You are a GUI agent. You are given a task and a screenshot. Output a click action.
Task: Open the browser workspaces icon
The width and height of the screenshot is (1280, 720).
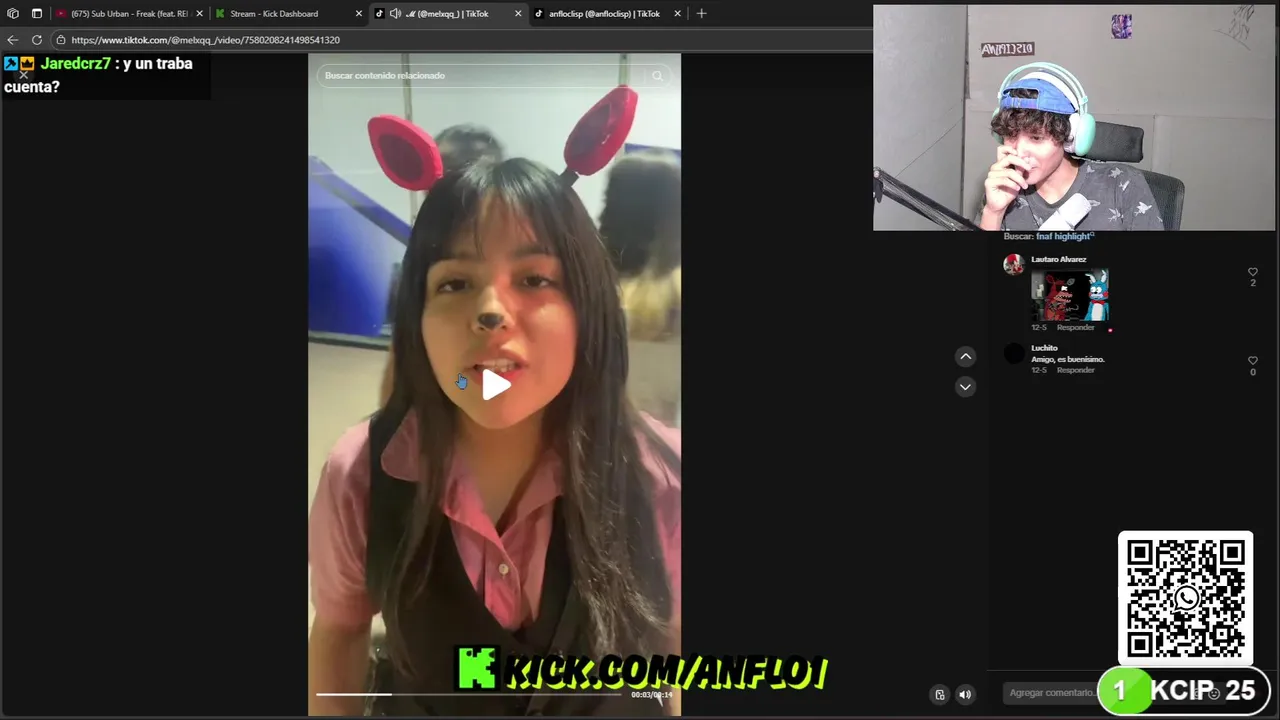point(12,14)
